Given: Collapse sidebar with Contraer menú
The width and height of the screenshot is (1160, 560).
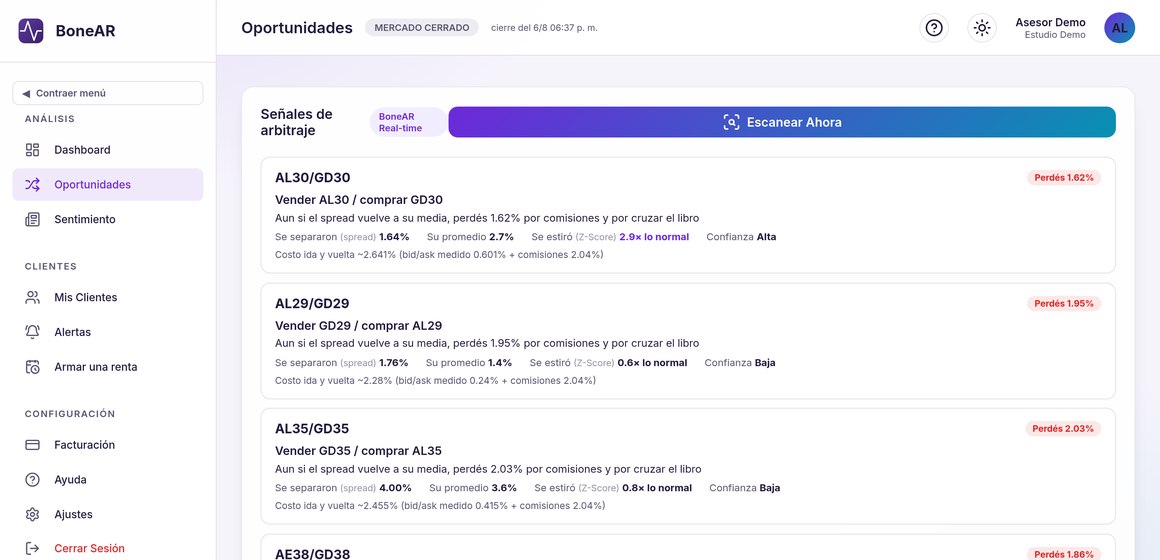Looking at the screenshot, I should (108, 93).
